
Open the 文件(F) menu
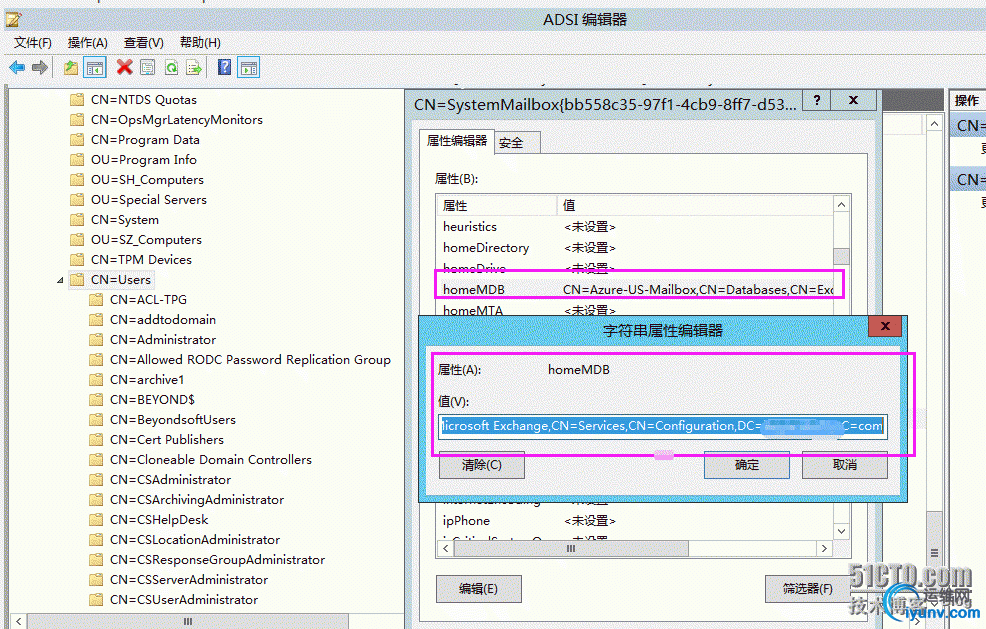33,43
